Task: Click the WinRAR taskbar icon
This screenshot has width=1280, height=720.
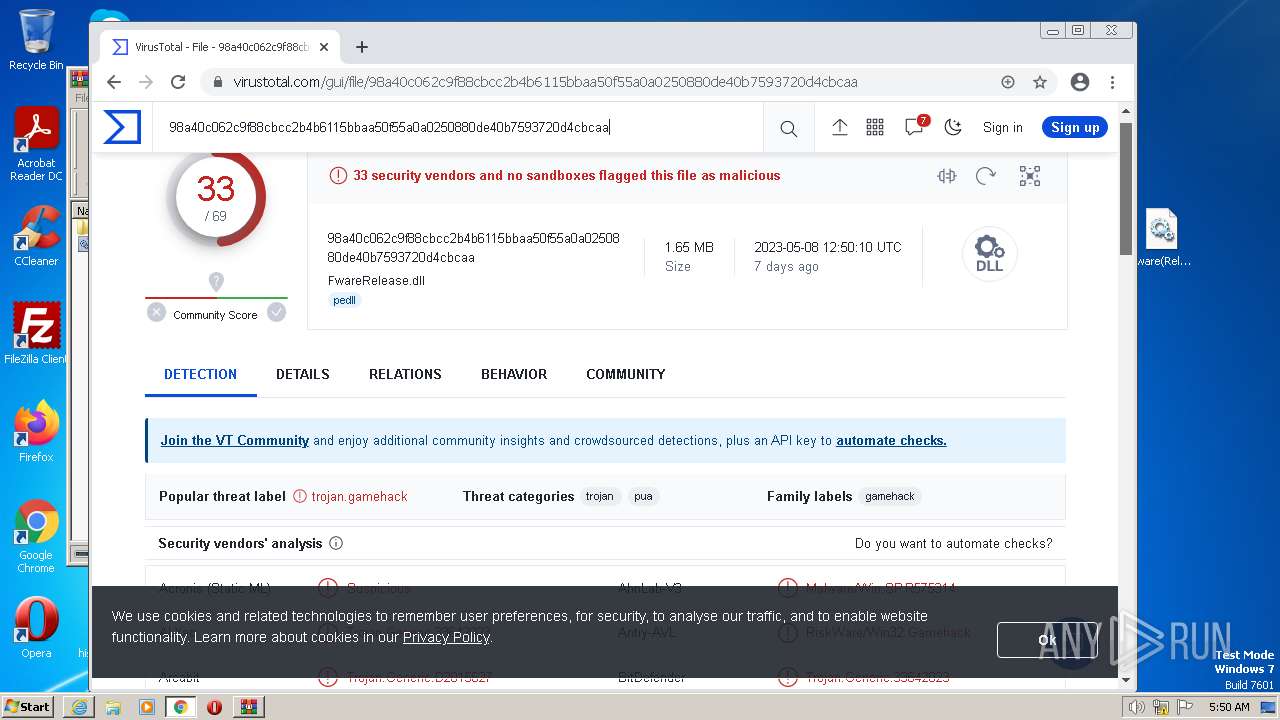Action: tap(248, 707)
